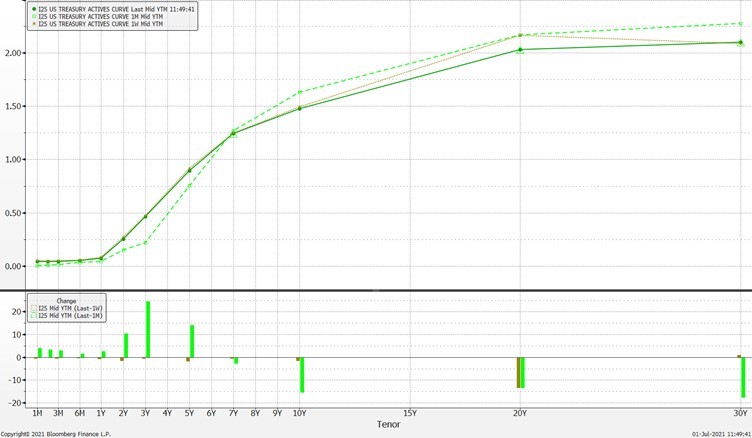Select the 20Y point on solid Last curve
The image size is (752, 438).
tap(520, 49)
